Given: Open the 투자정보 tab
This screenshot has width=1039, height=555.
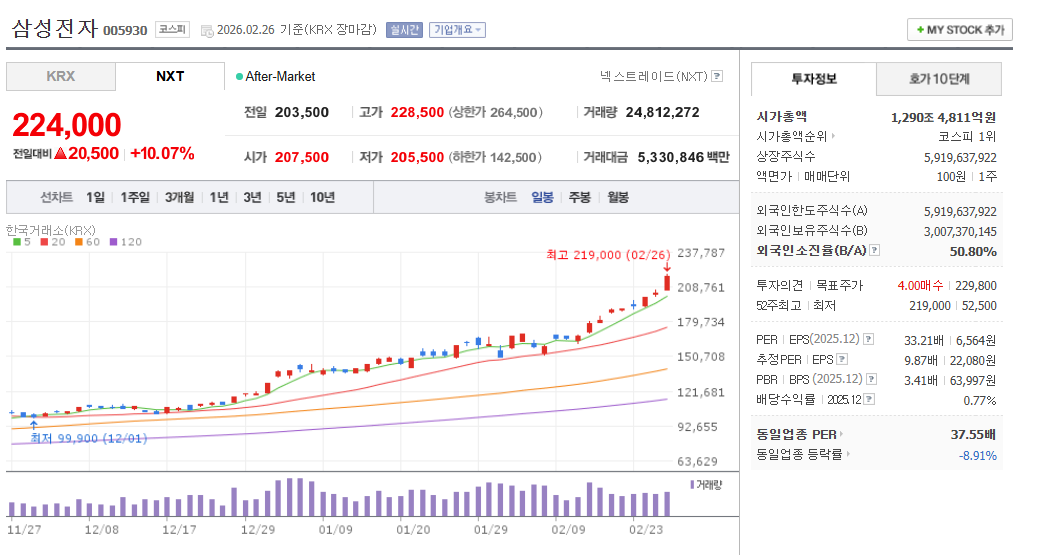Looking at the screenshot, I should coord(814,79).
